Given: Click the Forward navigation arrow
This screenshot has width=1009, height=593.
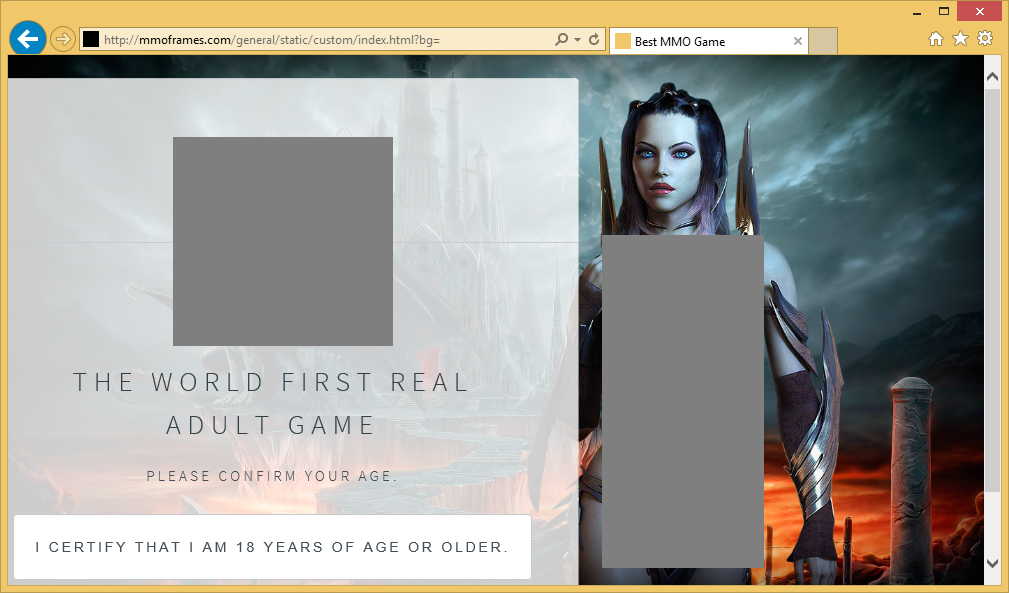Looking at the screenshot, I should coord(62,39).
